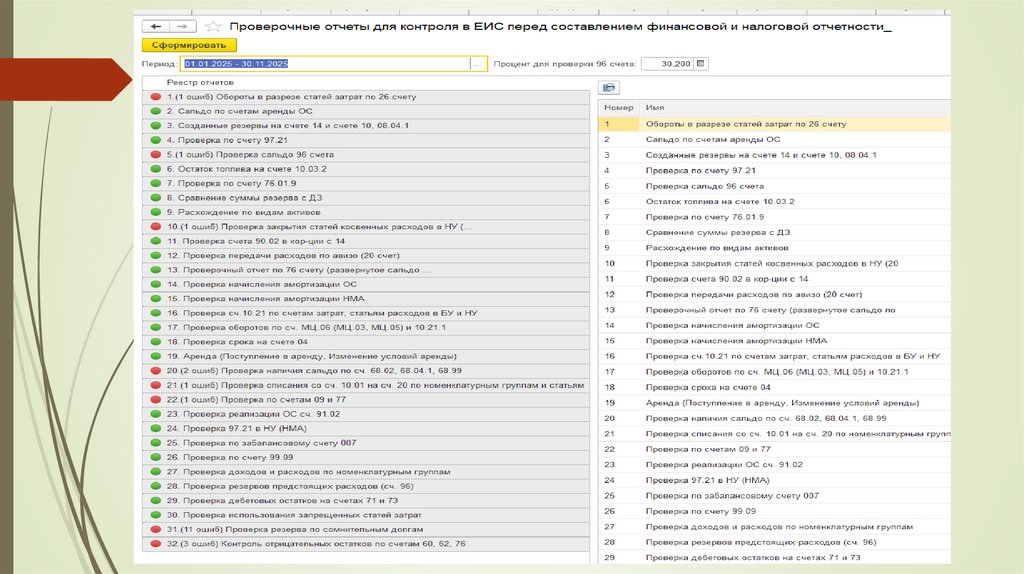Image resolution: width=1024 pixels, height=574 pixels.
Task: Click the Сформировать button
Action: (x=189, y=45)
